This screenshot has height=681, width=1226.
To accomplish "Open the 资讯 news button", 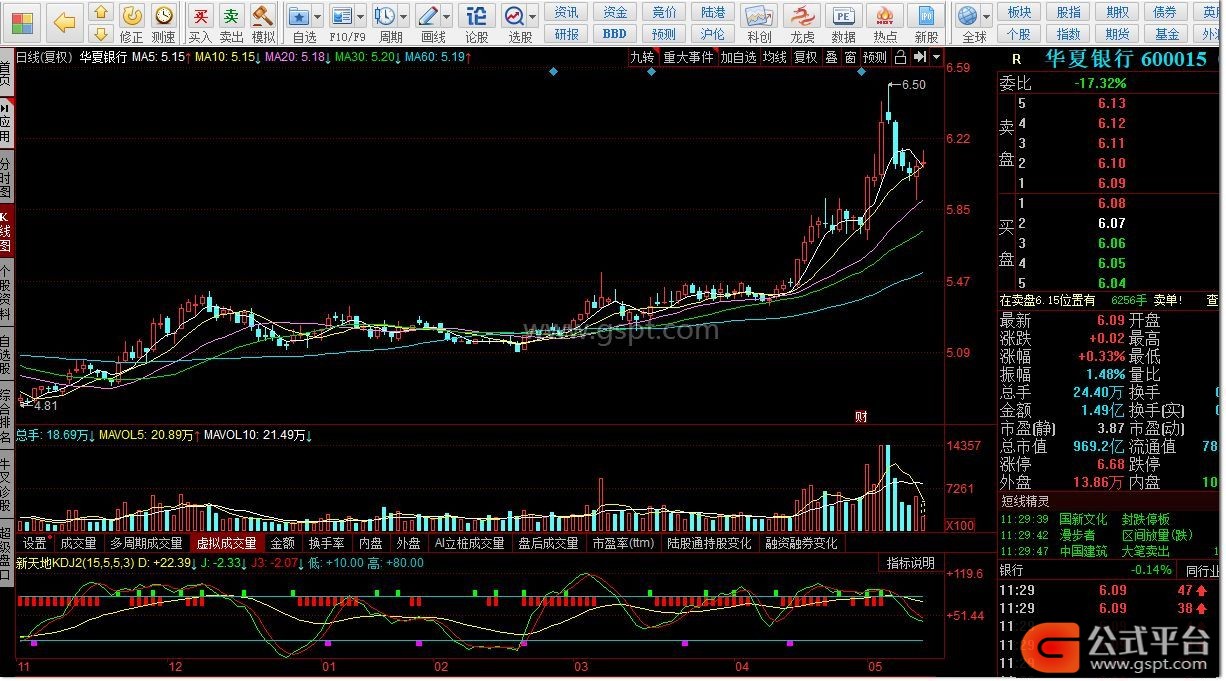I will [567, 12].
